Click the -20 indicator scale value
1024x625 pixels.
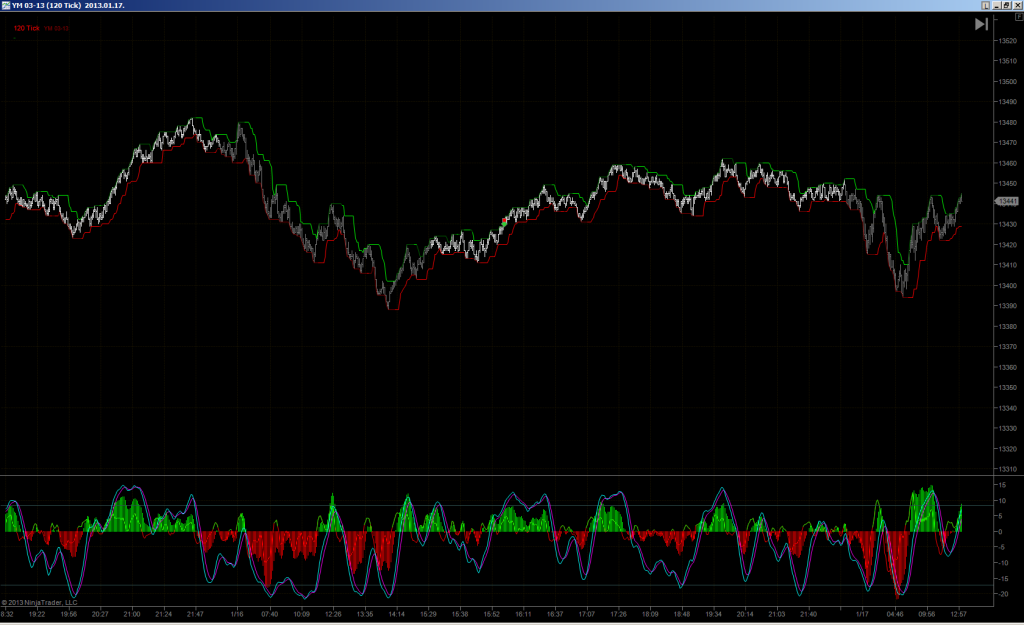(x=1002, y=594)
